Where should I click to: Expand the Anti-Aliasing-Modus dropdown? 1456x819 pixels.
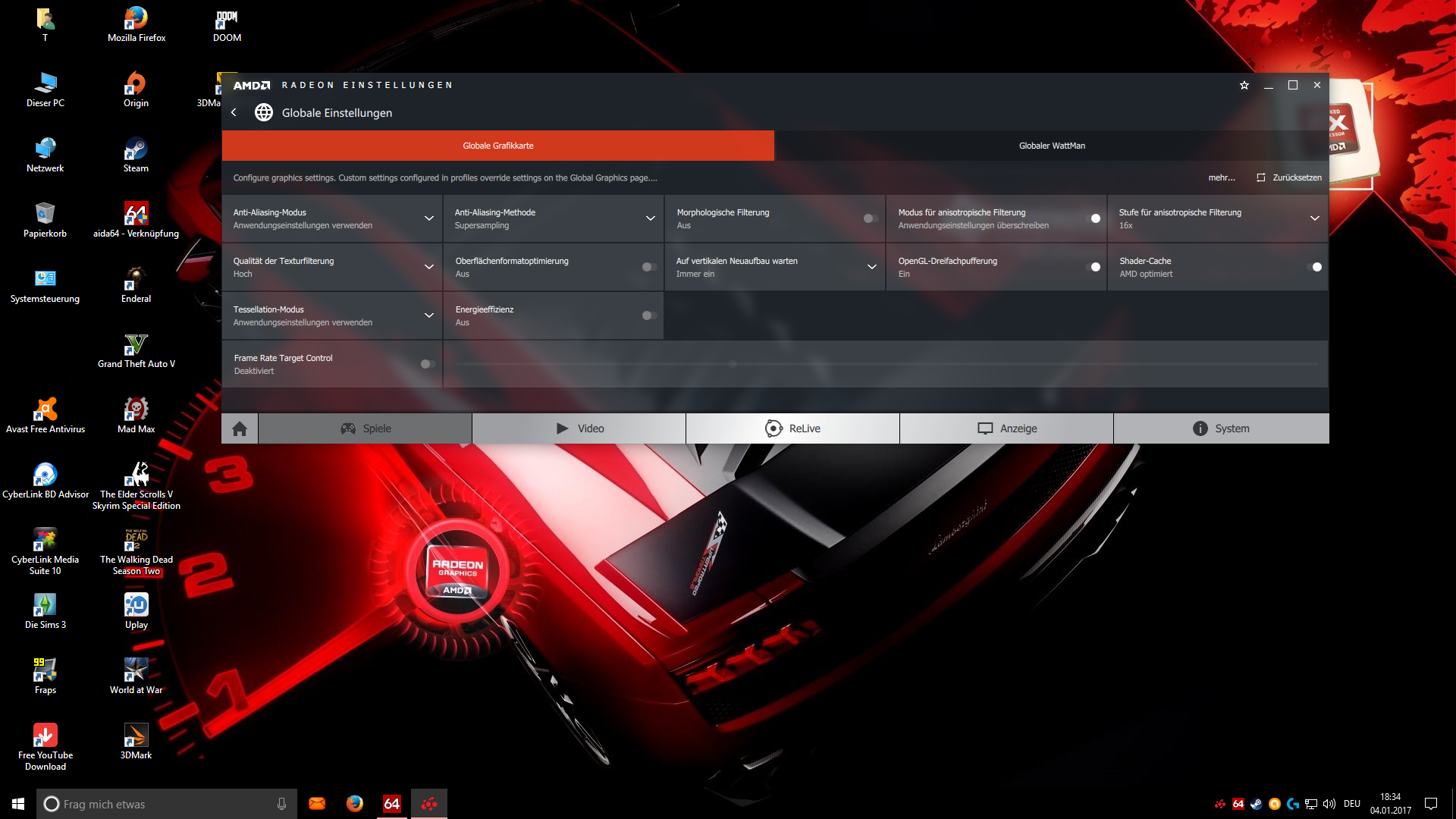pyautogui.click(x=428, y=219)
